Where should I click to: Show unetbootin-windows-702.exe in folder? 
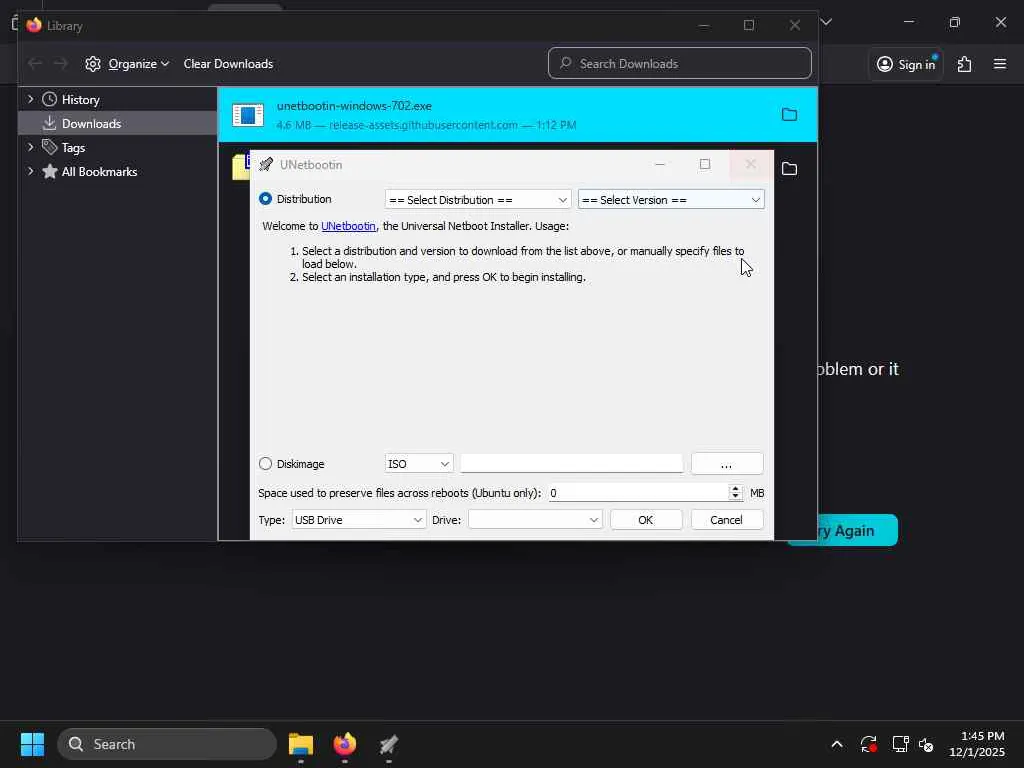790,115
